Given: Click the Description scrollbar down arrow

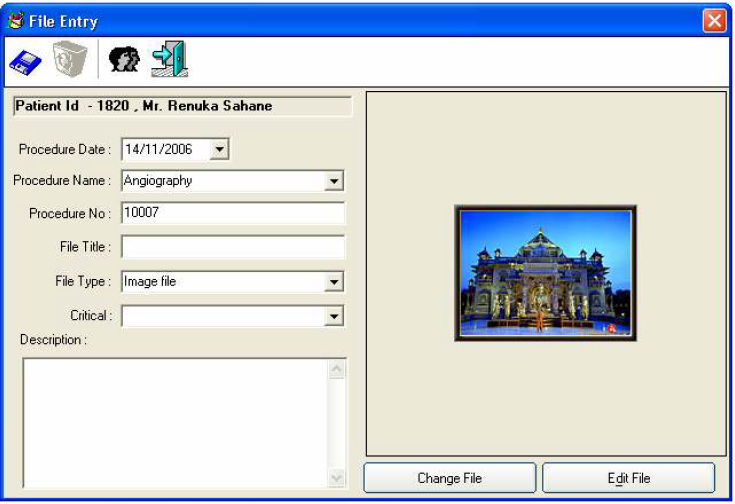Looking at the screenshot, I should coord(337,478).
